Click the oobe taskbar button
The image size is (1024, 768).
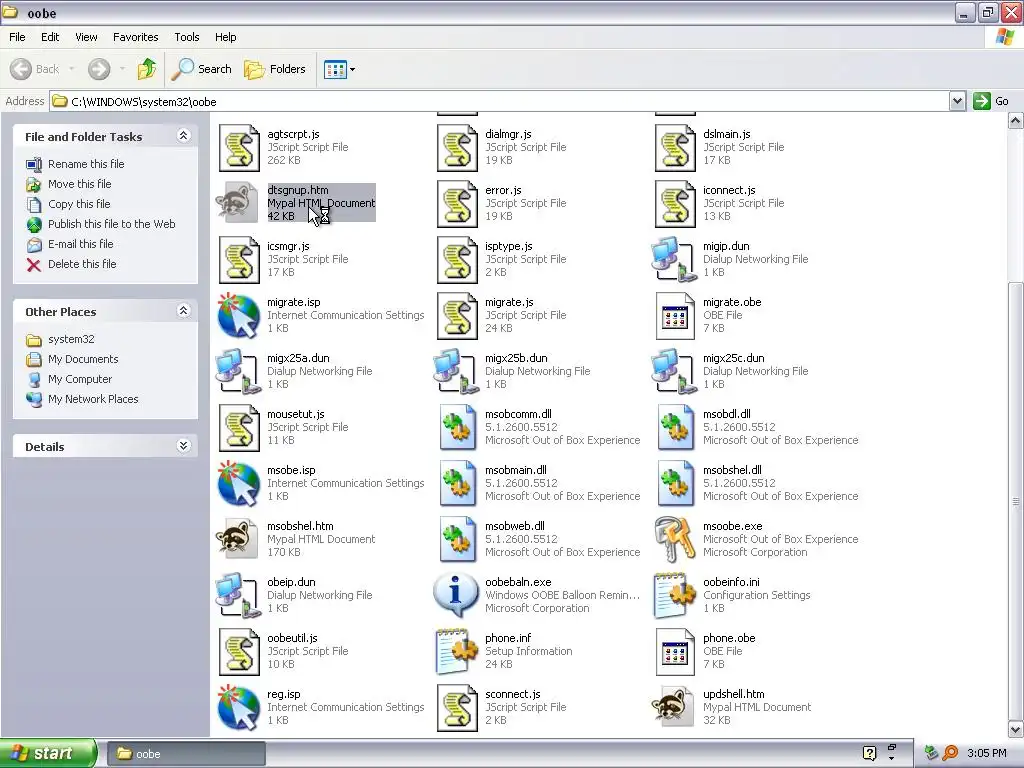coord(185,754)
